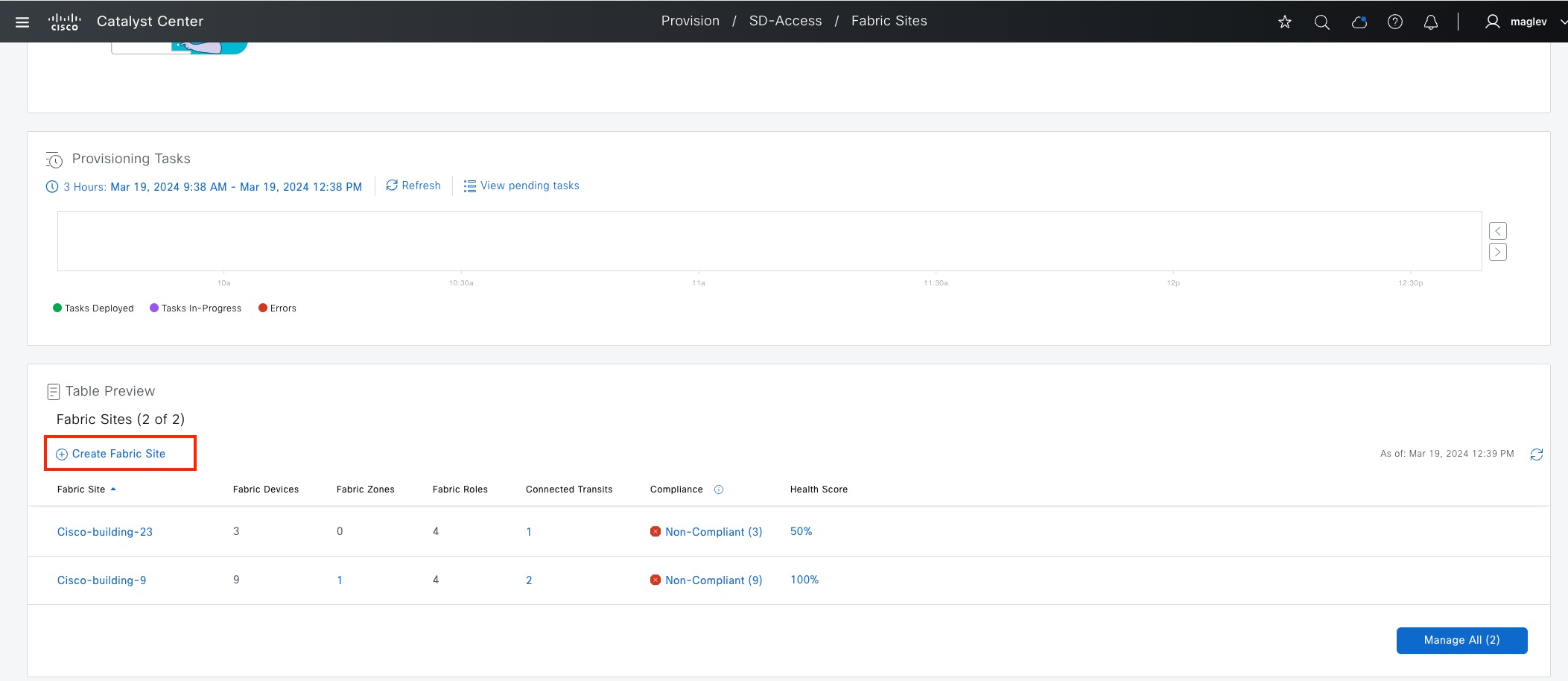This screenshot has width=1568, height=681.
Task: Open the Cisco-building-23 fabric site
Action: tap(105, 531)
